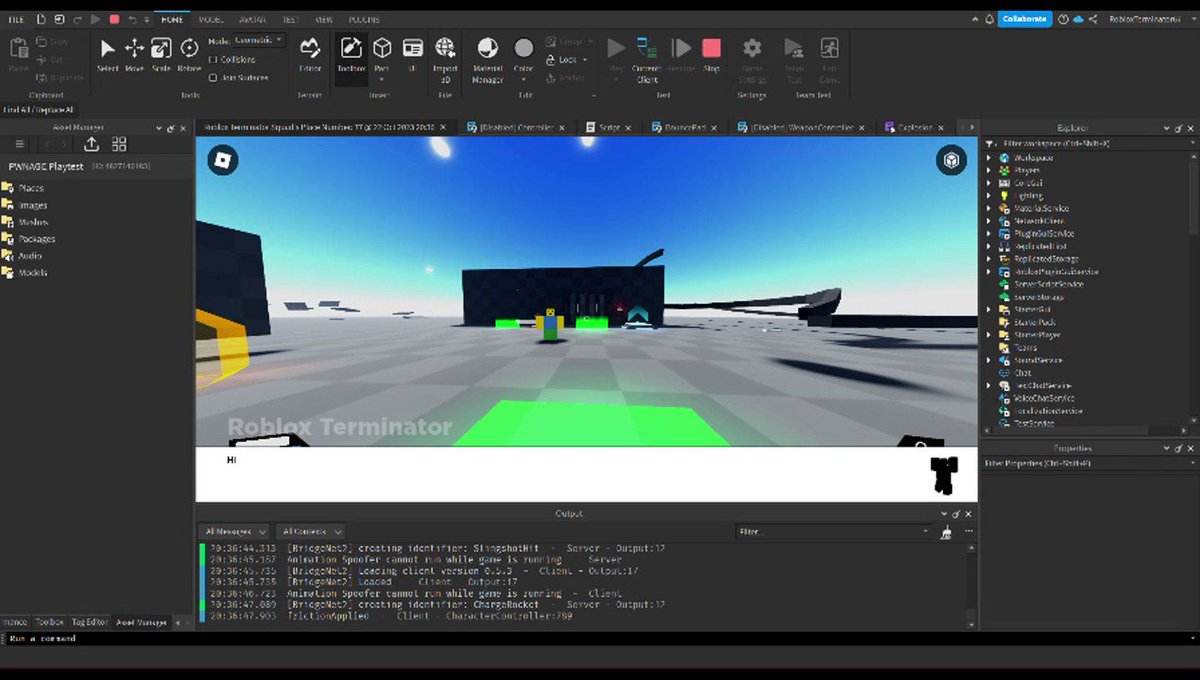Open the Mode dropdown
This screenshot has width=1200, height=680.
[259, 41]
